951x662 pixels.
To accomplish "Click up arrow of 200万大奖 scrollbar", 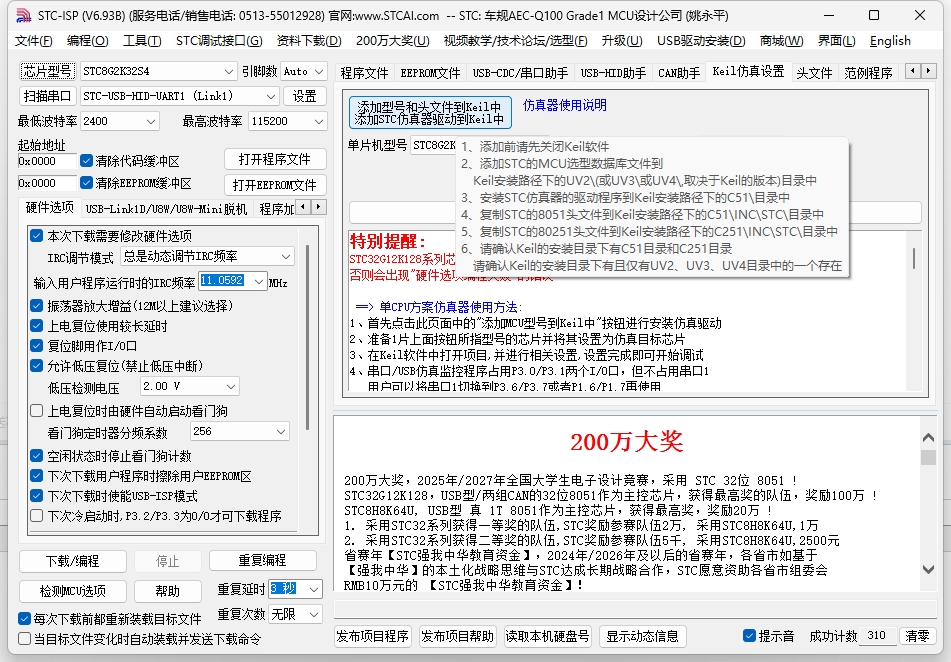I will coord(928,437).
